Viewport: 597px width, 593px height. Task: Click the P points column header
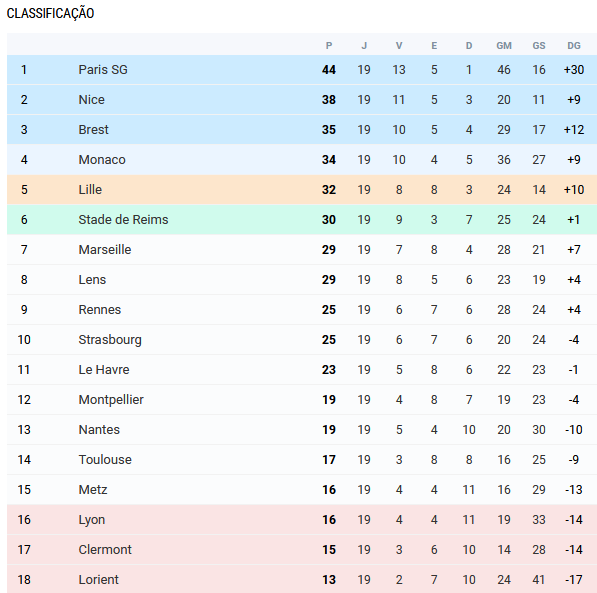(329, 46)
